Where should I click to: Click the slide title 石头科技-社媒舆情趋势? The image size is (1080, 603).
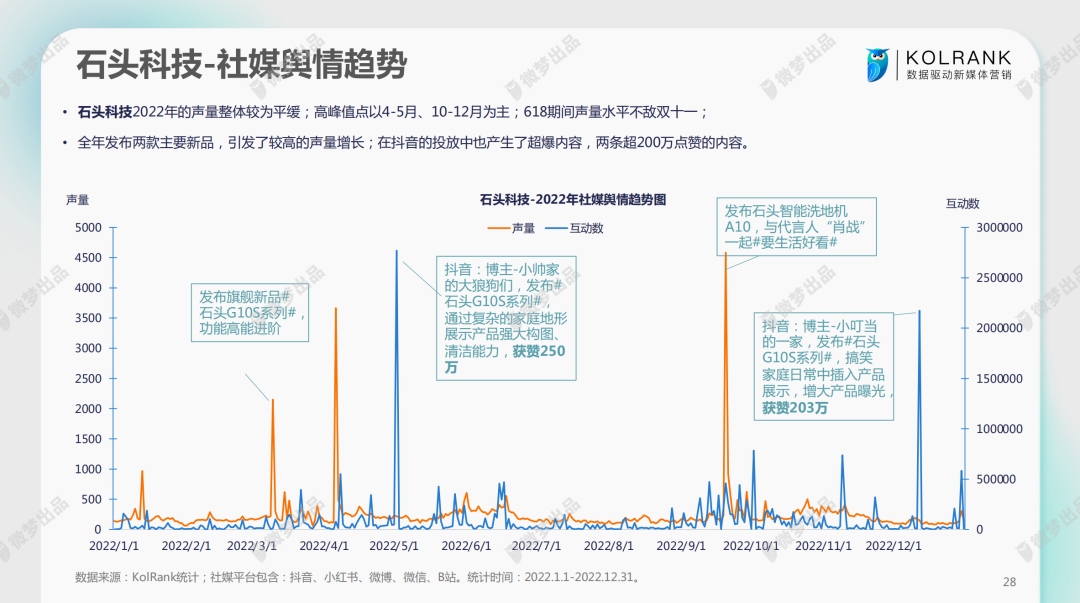click(242, 65)
